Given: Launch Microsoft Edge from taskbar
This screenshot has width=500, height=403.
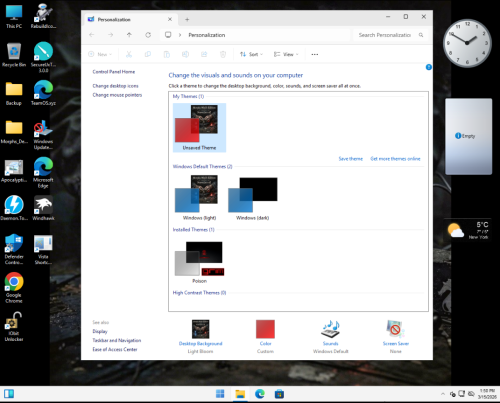Looking at the screenshot, I should (x=260, y=394).
